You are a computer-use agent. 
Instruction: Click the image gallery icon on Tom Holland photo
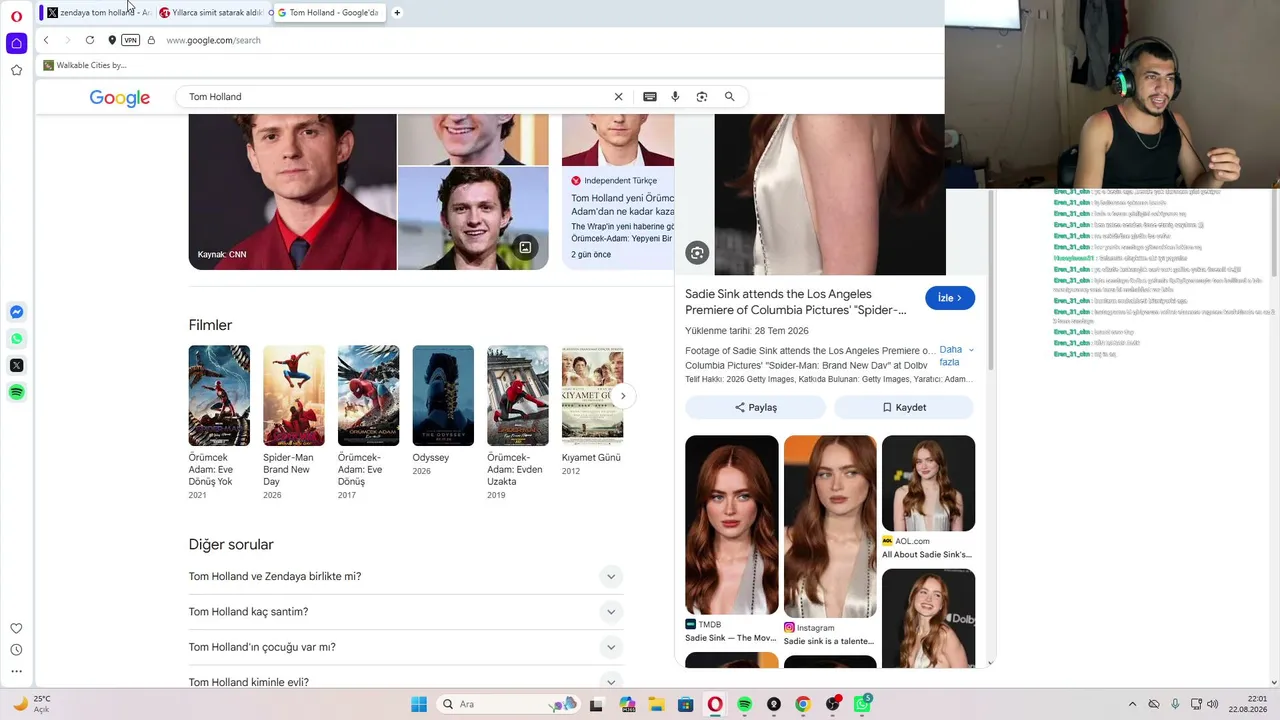click(525, 247)
